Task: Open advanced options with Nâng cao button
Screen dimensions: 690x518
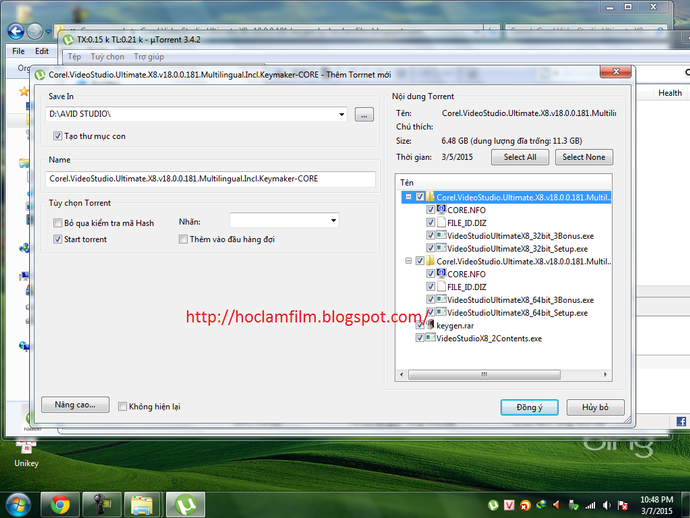Action: click(x=75, y=404)
